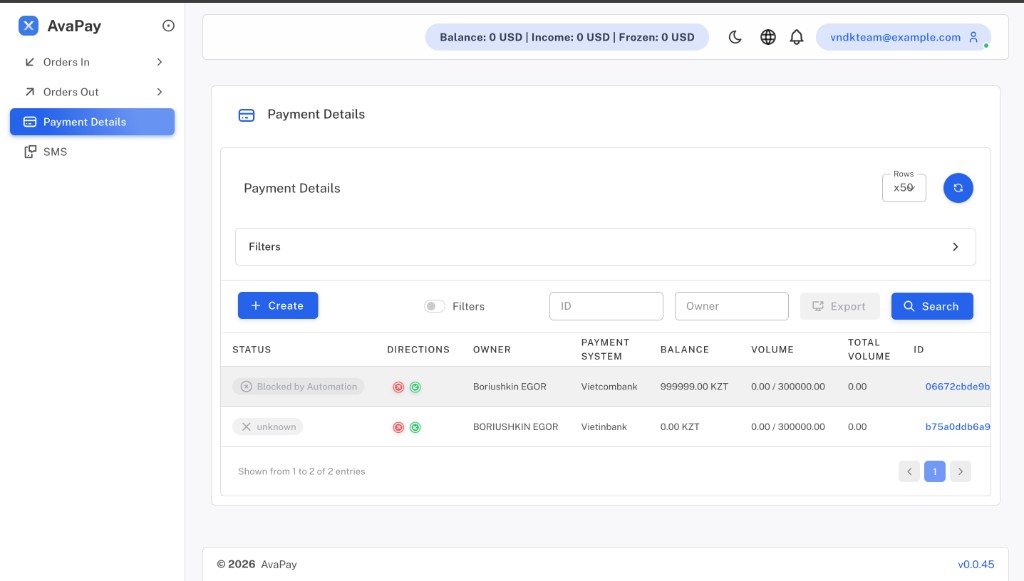Image resolution: width=1024 pixels, height=581 pixels.
Task: Click the OWNER column header
Action: (x=492, y=349)
